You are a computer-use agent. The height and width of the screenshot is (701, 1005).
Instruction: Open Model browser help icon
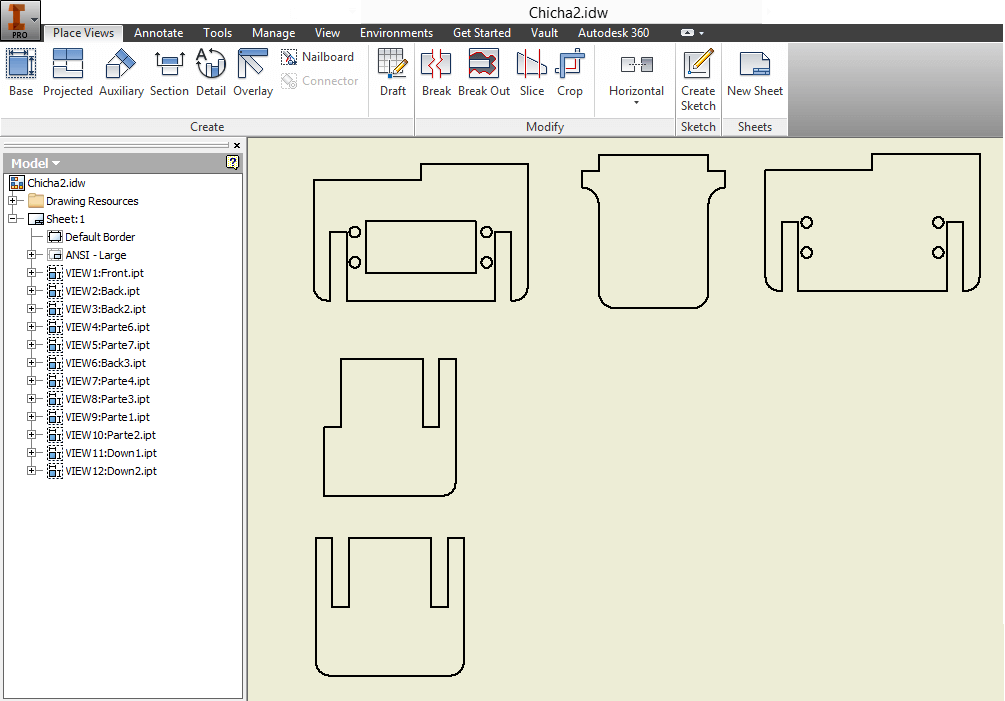233,163
